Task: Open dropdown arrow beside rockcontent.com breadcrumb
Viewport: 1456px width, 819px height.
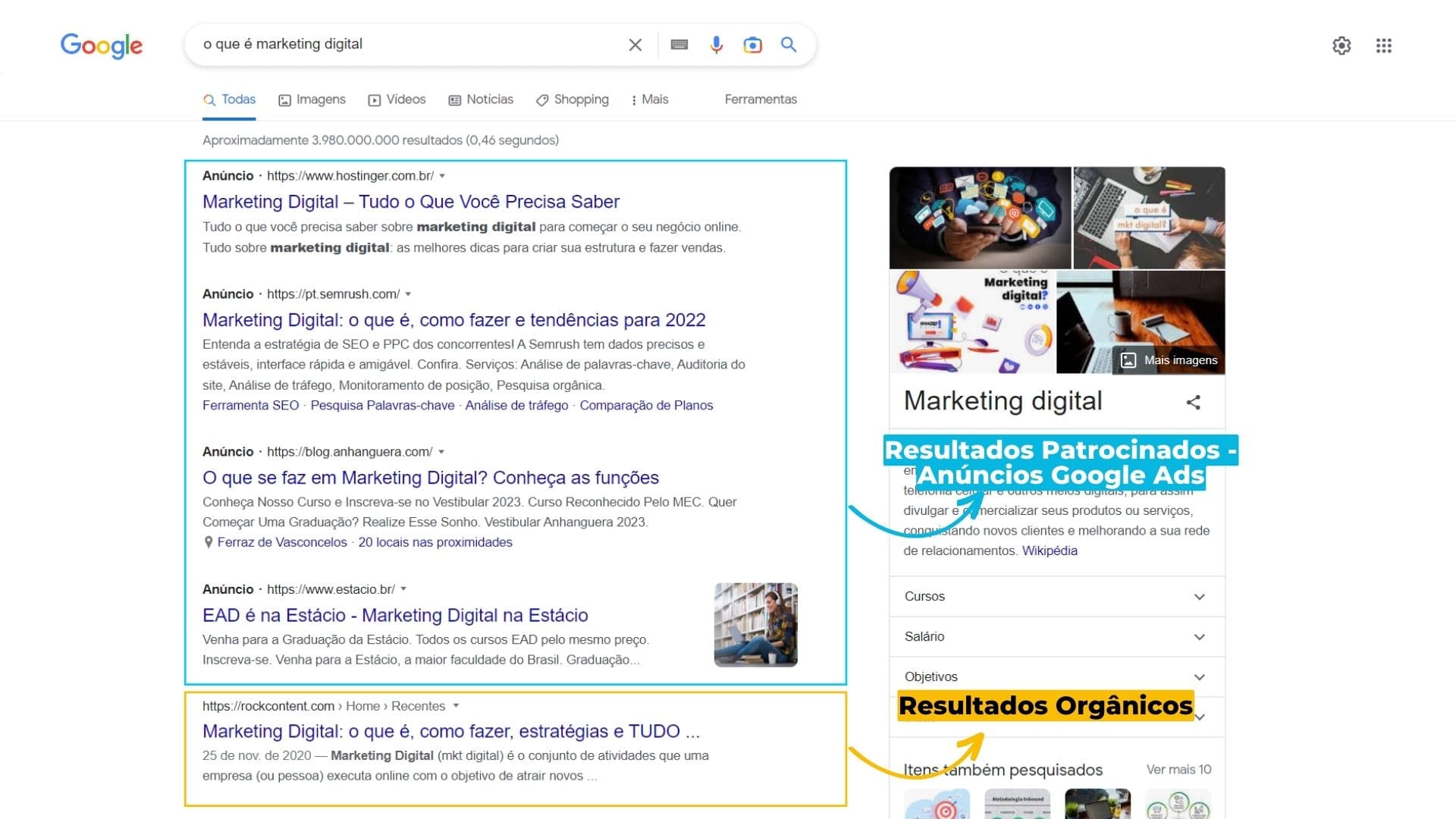Action: click(x=456, y=706)
